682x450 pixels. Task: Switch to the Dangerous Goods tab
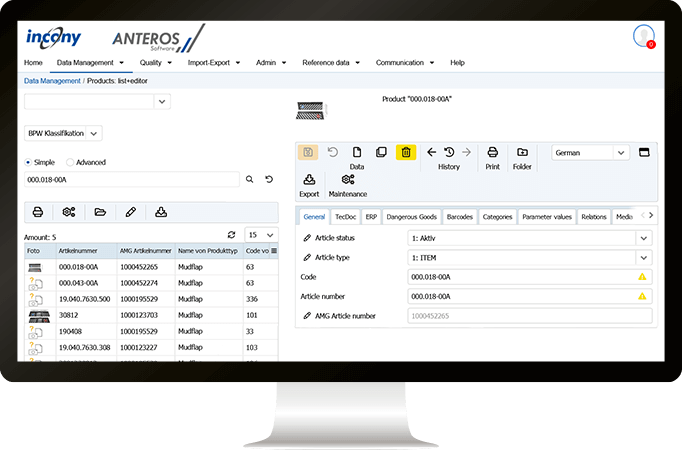(411, 217)
